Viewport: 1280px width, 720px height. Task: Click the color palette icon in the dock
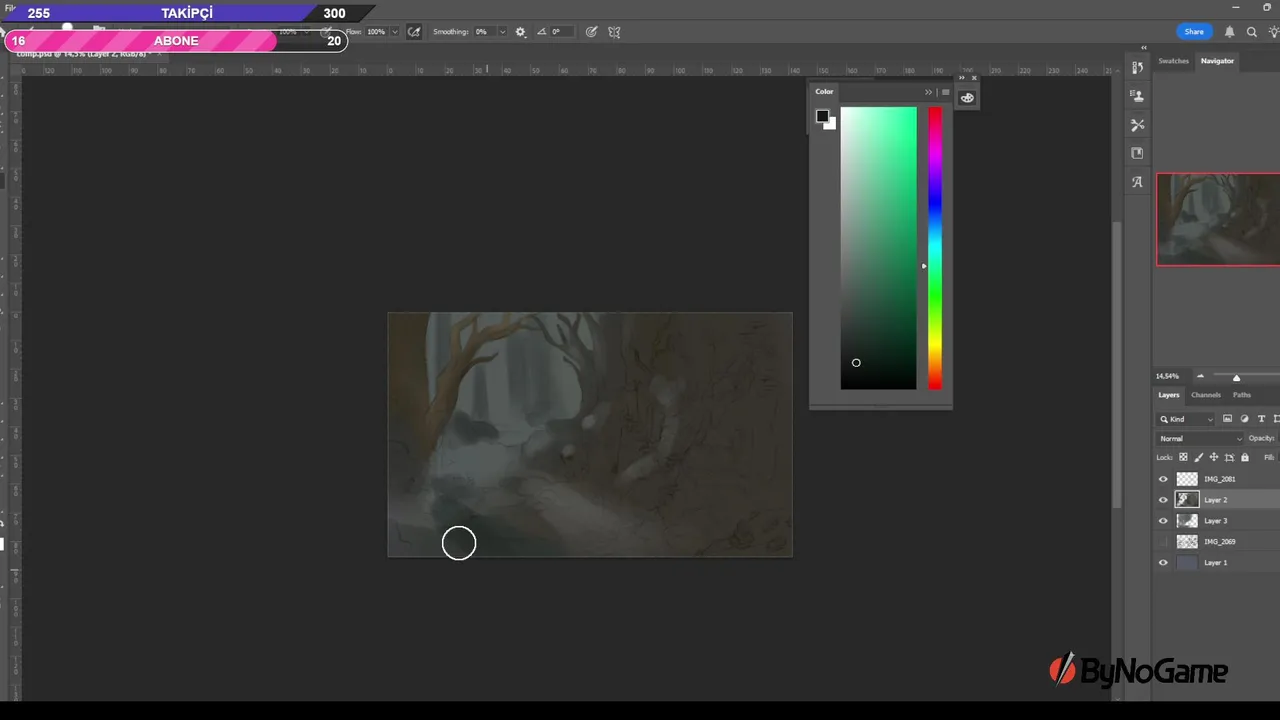click(x=967, y=98)
